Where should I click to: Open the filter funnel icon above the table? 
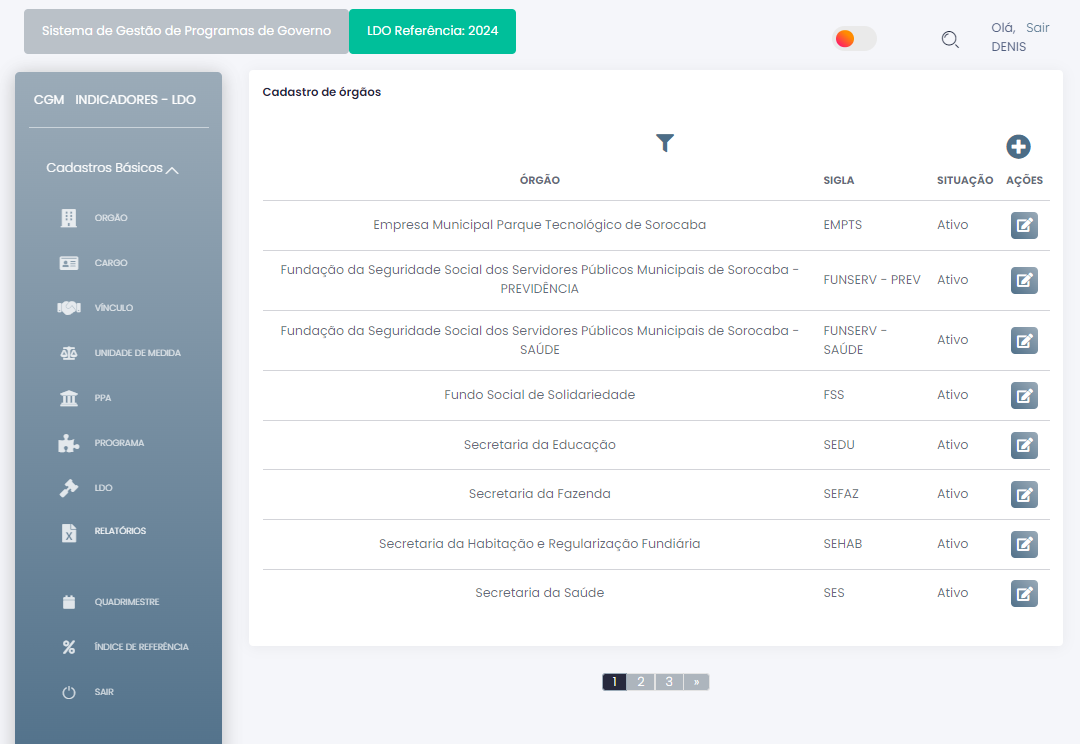click(665, 143)
